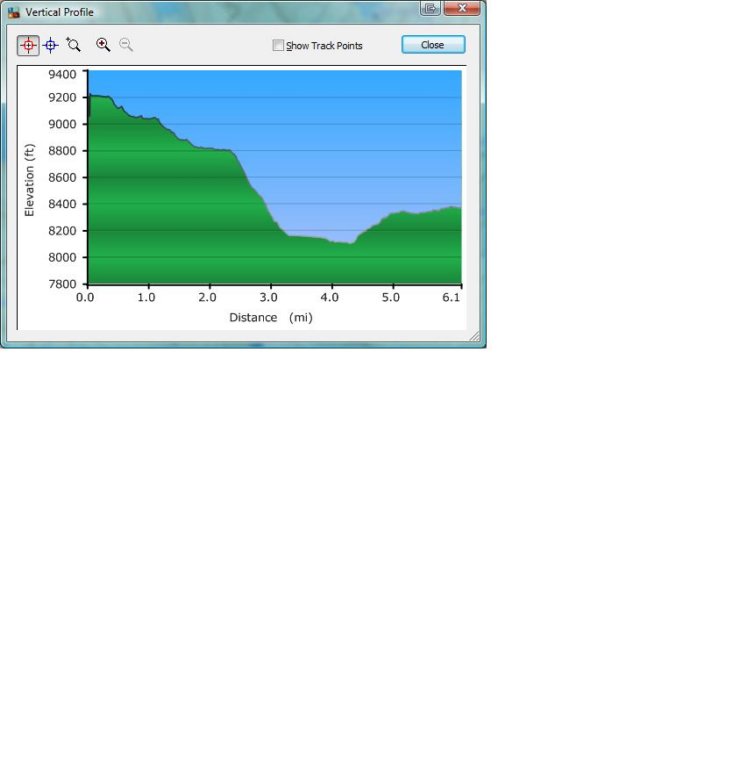Screen dimensions: 740x768
Task: Enable the Show Track Points checkbox
Action: click(x=278, y=46)
